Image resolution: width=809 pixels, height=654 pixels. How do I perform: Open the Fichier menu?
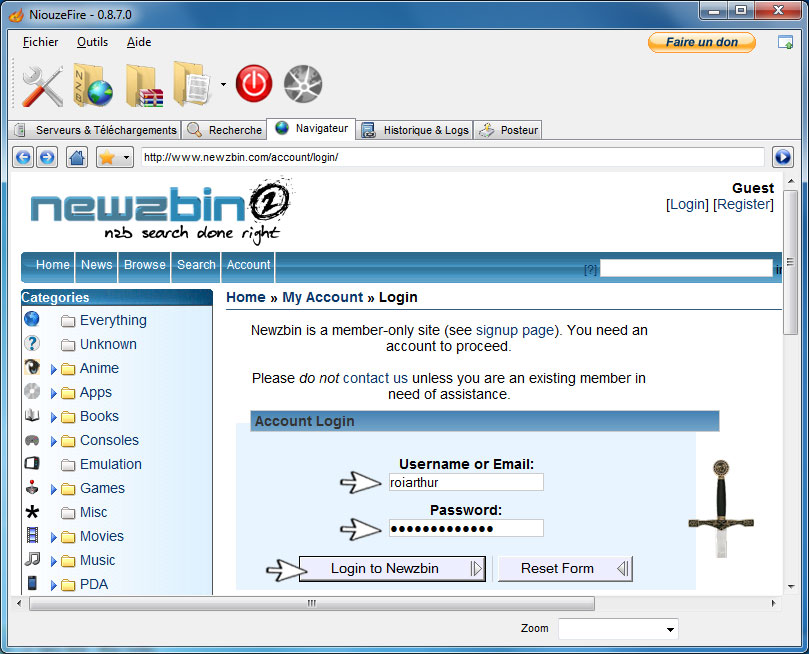tap(40, 42)
